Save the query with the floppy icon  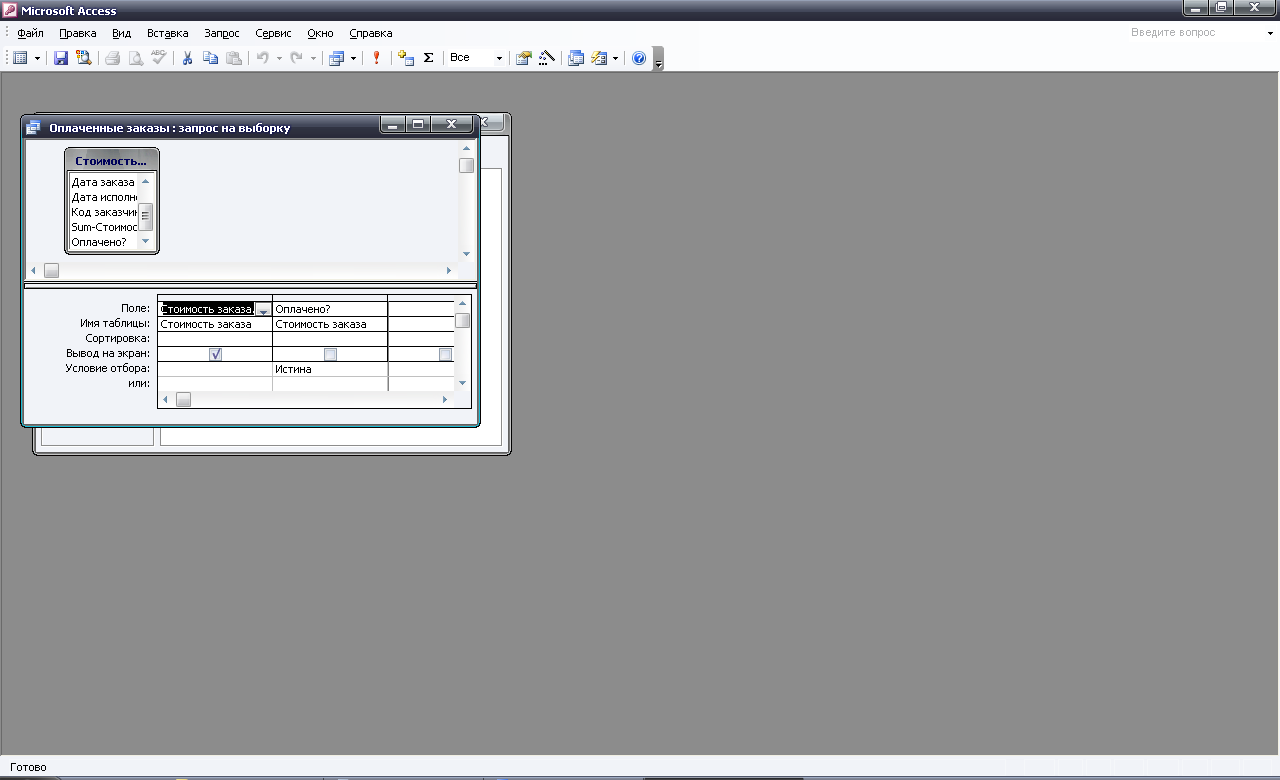pyautogui.click(x=61, y=58)
